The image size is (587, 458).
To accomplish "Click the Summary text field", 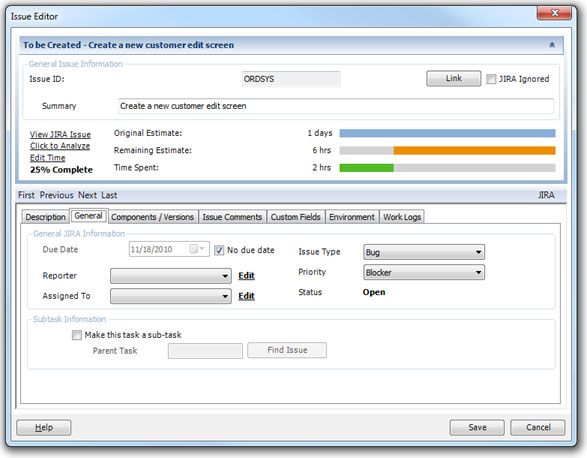I will click(x=336, y=106).
